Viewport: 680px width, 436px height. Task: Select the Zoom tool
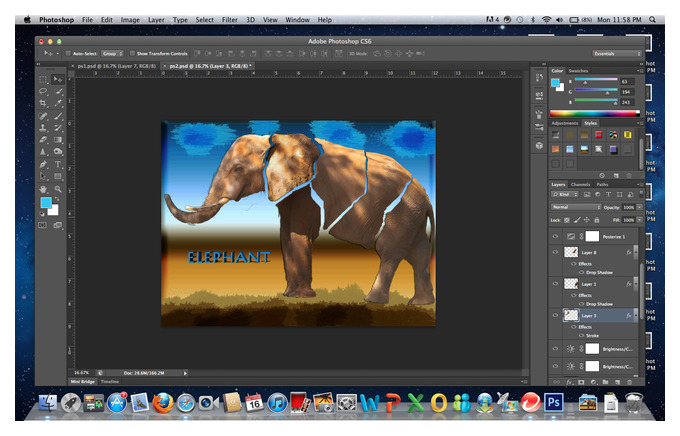click(58, 189)
